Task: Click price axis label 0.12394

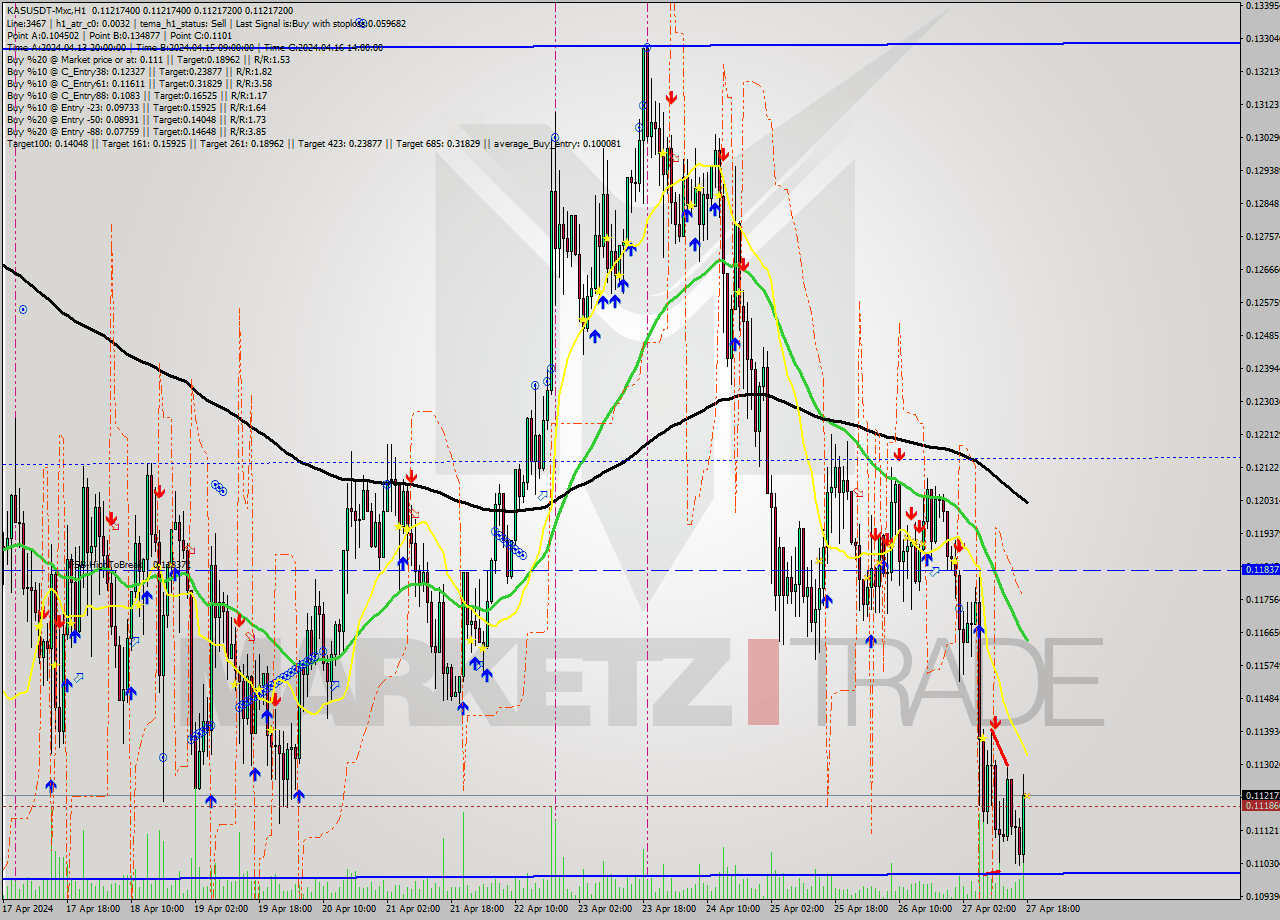Action: pyautogui.click(x=1262, y=368)
